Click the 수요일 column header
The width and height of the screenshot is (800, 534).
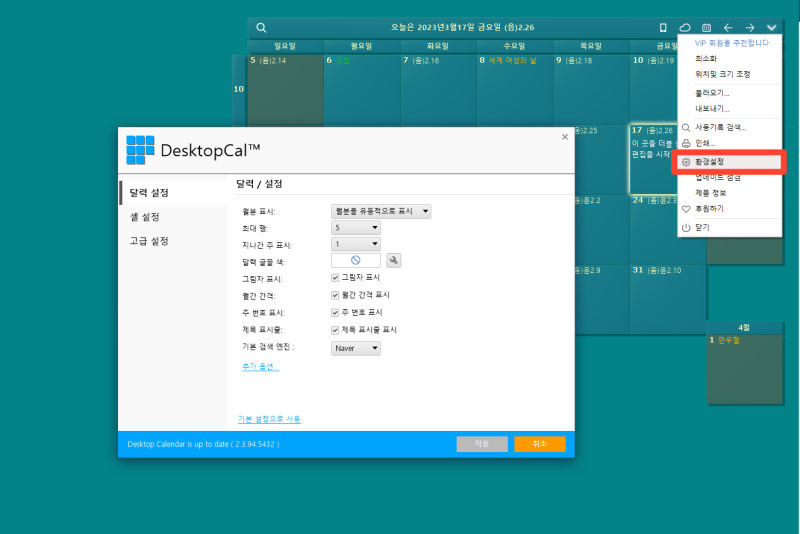pyautogui.click(x=515, y=46)
